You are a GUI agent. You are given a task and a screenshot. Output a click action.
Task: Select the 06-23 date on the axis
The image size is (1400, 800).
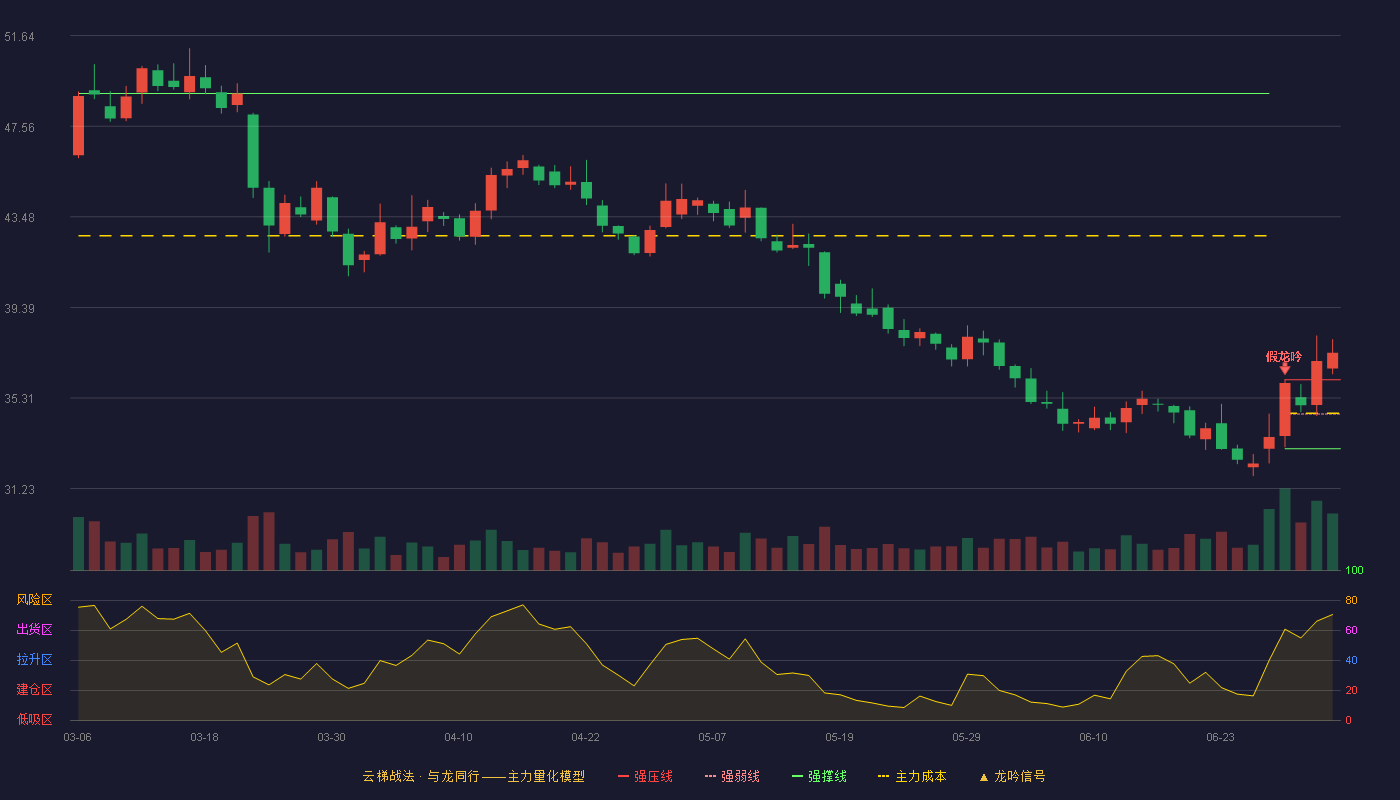click(1220, 737)
